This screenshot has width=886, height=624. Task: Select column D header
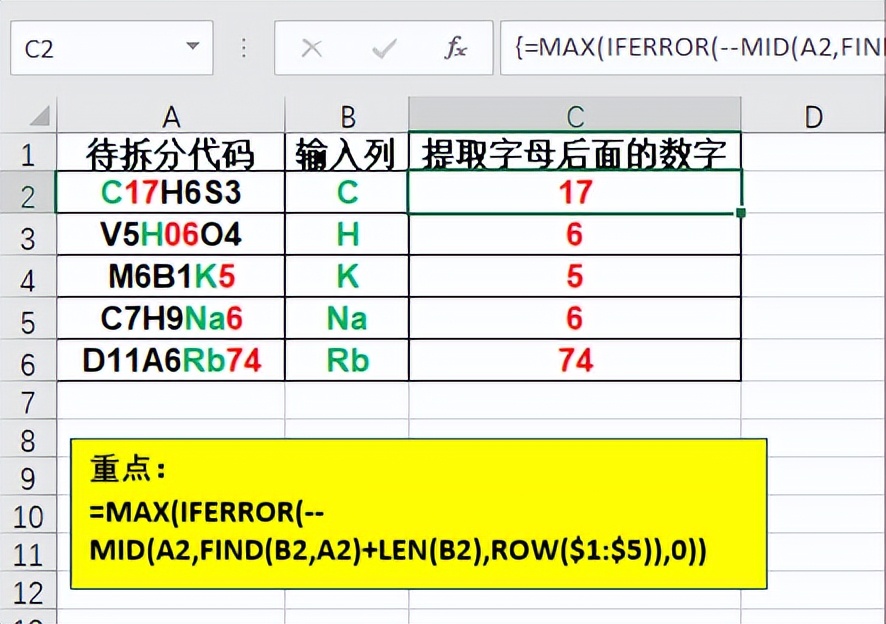813,116
